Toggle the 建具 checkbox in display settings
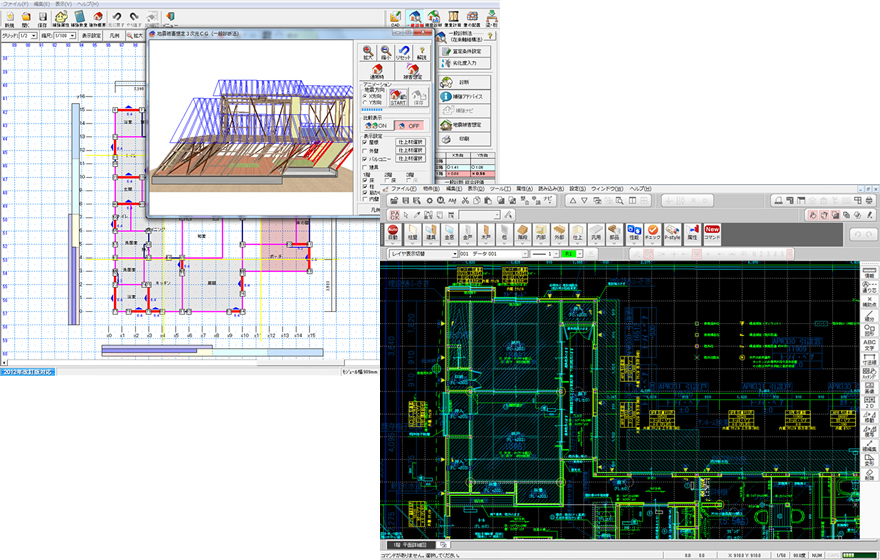The width and height of the screenshot is (880, 560). click(x=365, y=168)
